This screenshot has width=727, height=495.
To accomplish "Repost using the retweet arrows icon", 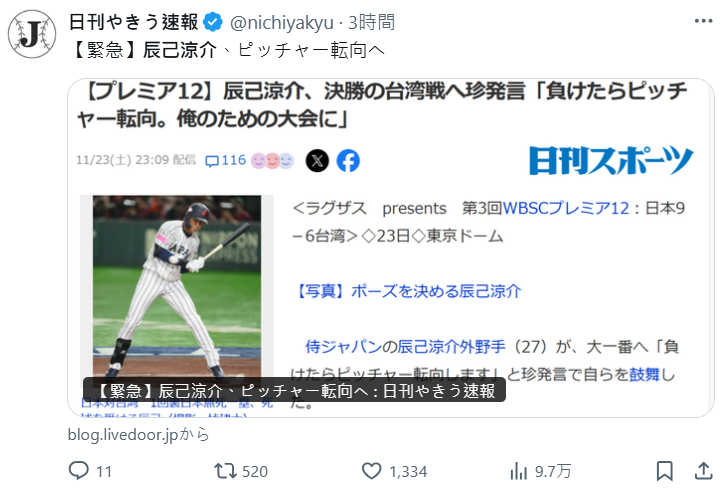I will (x=225, y=471).
